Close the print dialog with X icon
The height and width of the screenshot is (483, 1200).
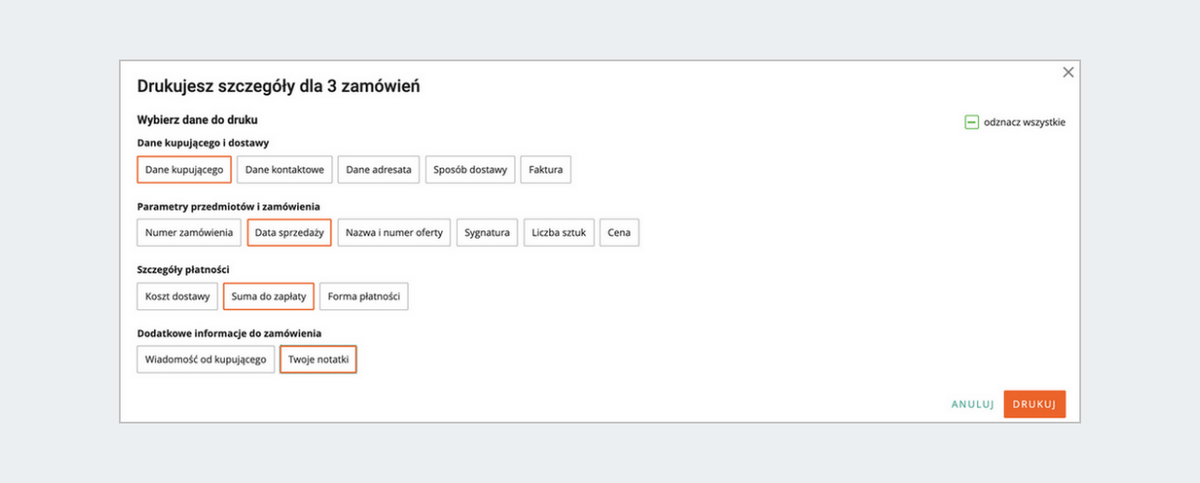point(1068,72)
